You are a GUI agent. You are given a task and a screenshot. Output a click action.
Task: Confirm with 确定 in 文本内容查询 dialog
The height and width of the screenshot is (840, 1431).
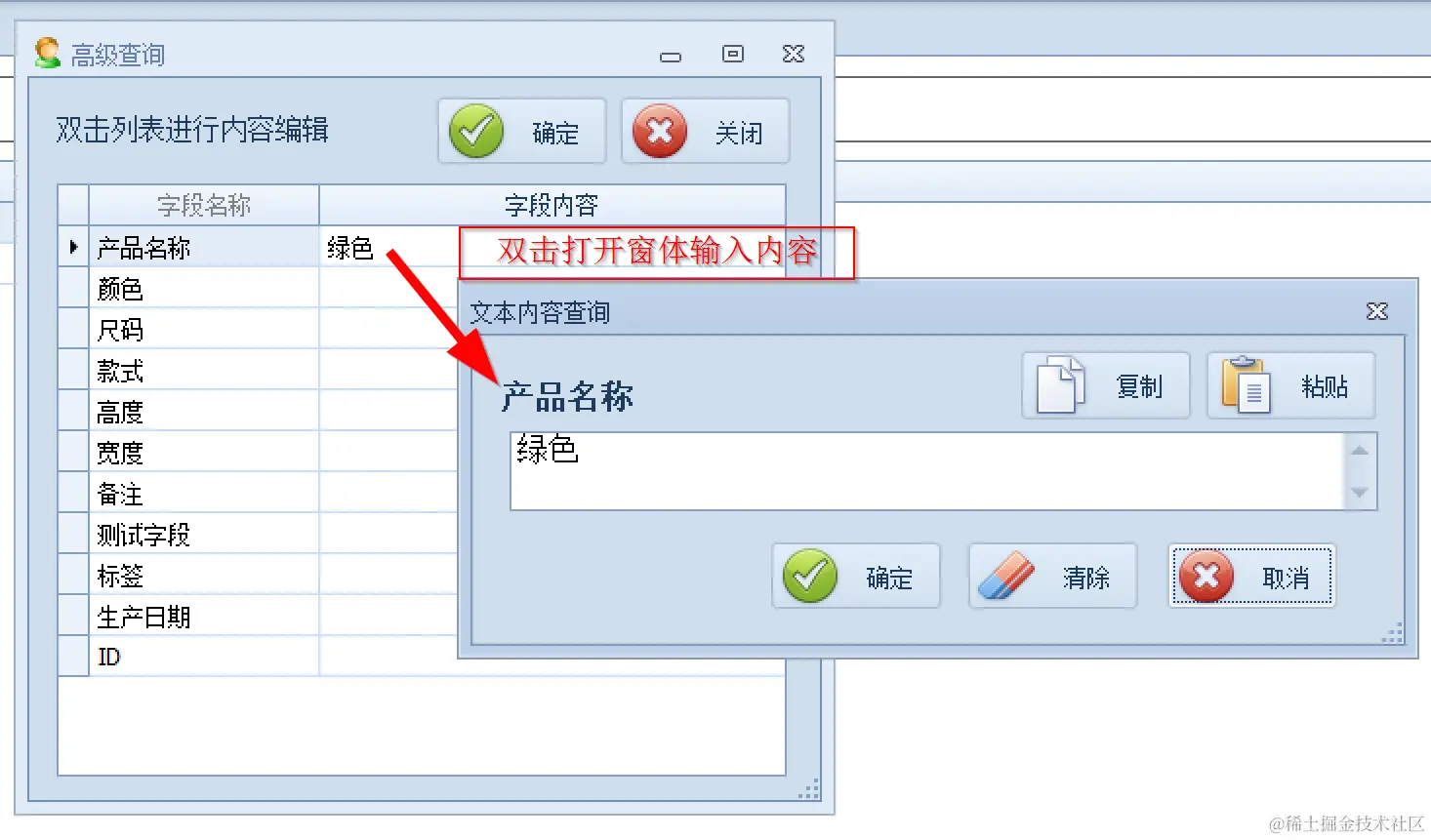coord(856,577)
